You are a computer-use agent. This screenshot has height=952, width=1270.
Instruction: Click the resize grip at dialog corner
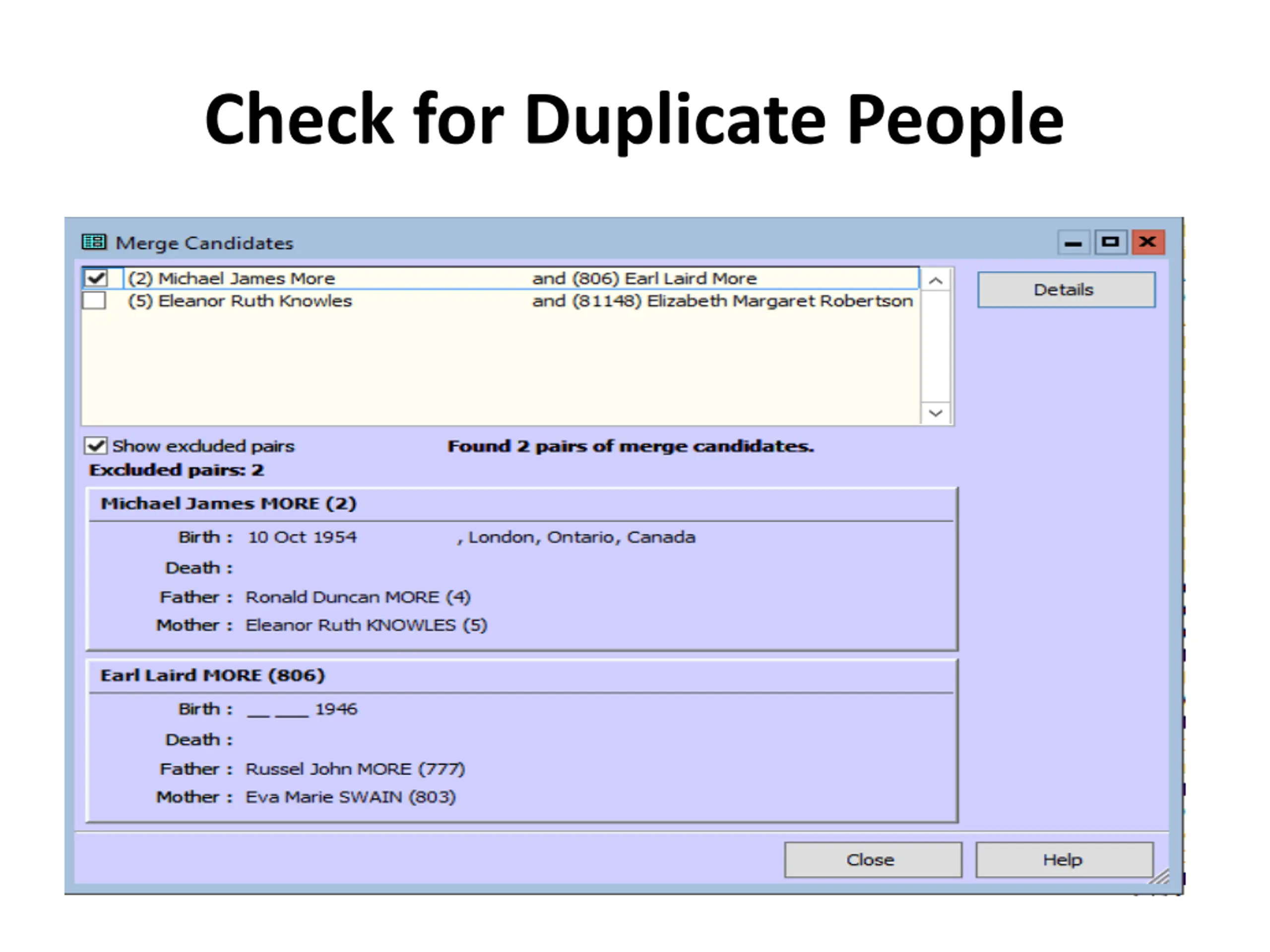[x=1160, y=876]
